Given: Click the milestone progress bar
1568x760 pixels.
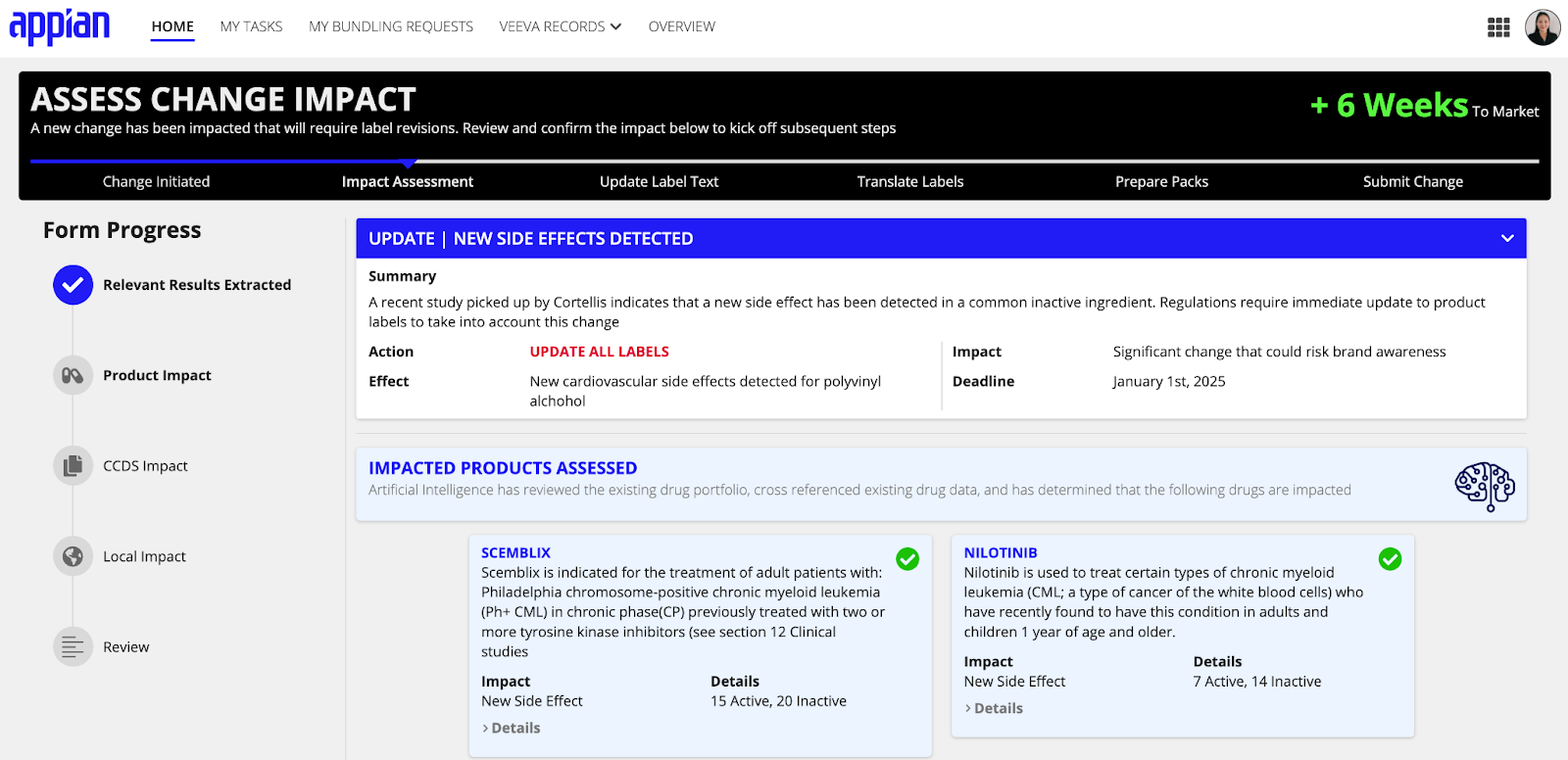Looking at the screenshot, I should [x=785, y=161].
